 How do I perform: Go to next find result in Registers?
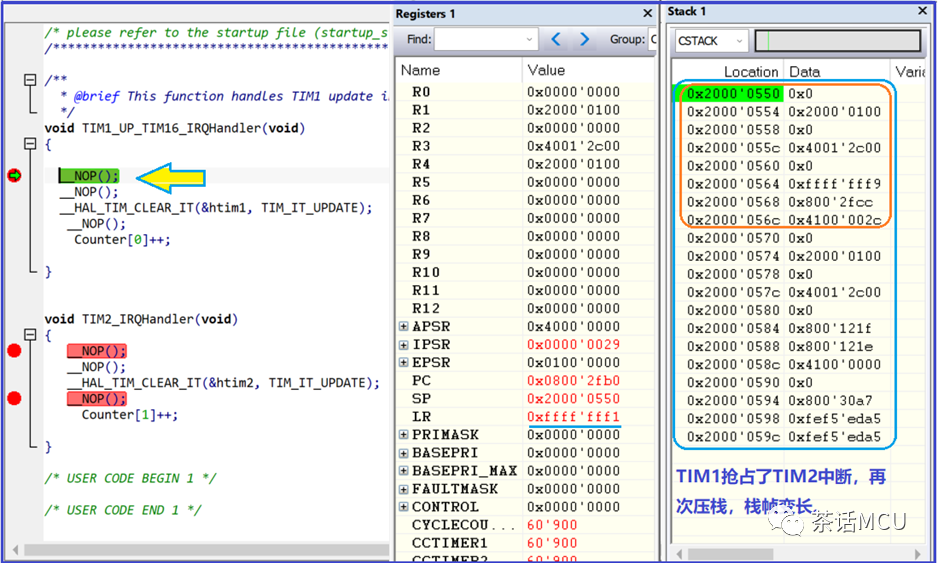coord(584,39)
